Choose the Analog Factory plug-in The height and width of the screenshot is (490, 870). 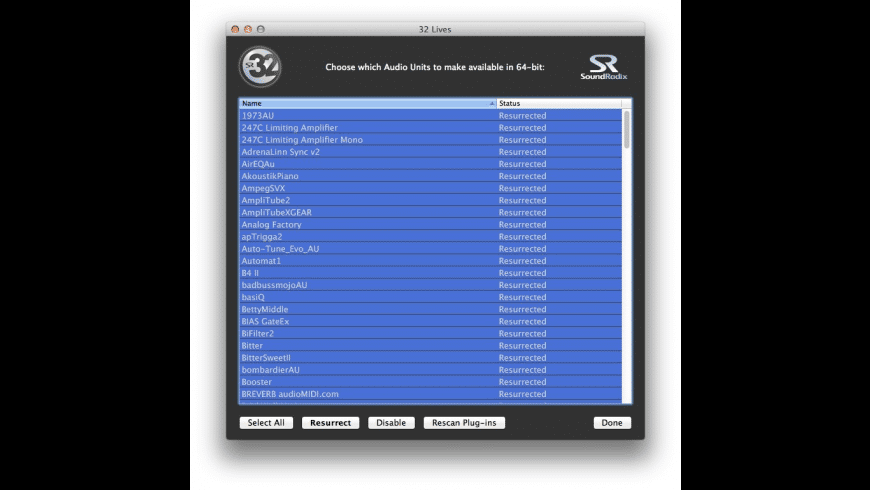coord(431,225)
